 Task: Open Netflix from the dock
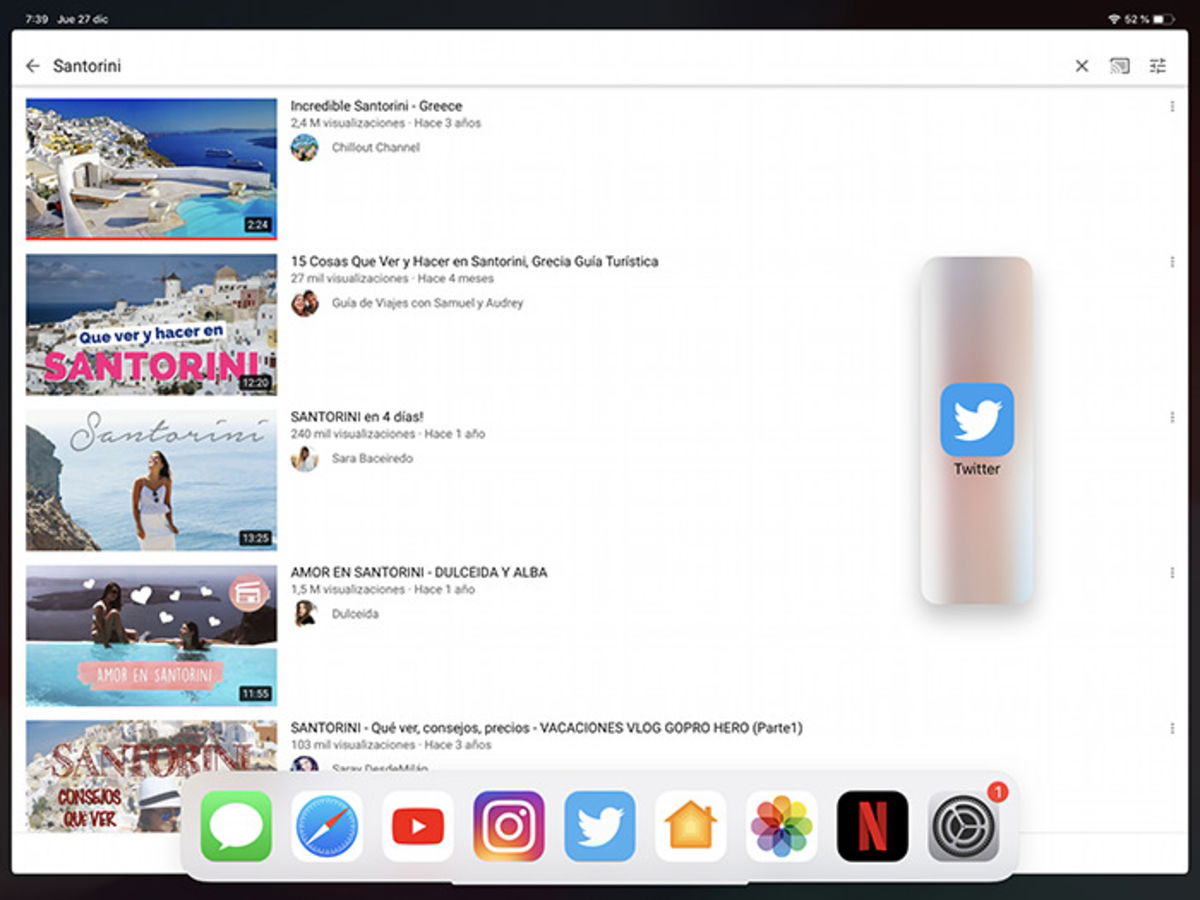click(x=872, y=827)
